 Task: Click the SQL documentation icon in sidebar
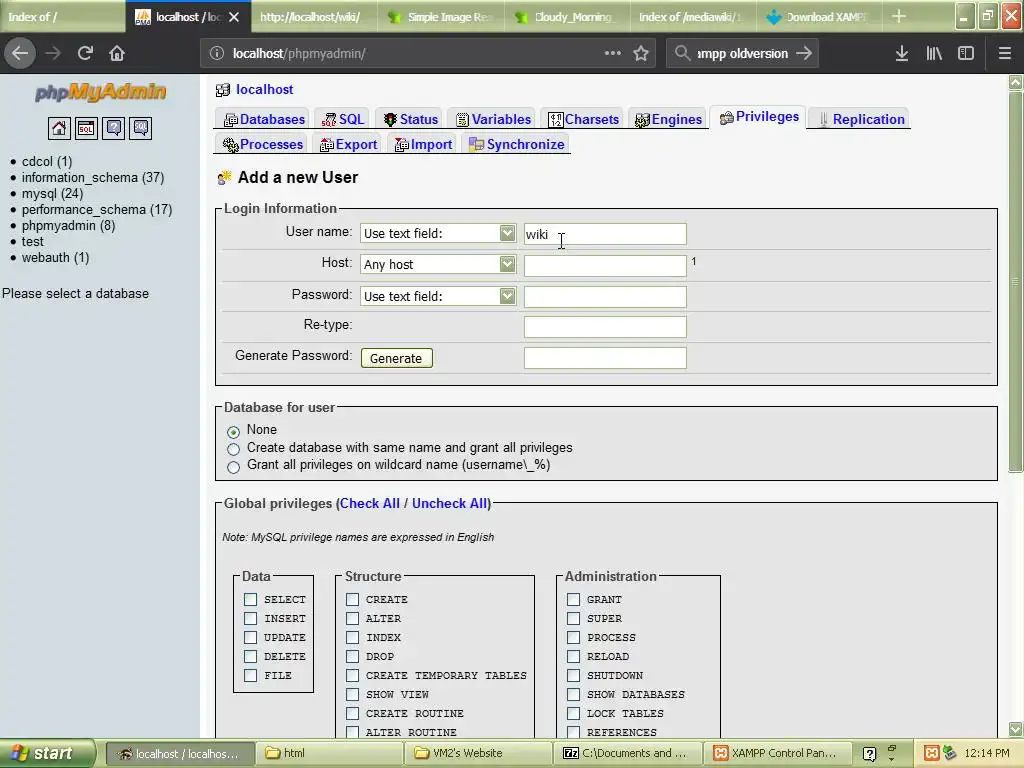tap(140, 128)
